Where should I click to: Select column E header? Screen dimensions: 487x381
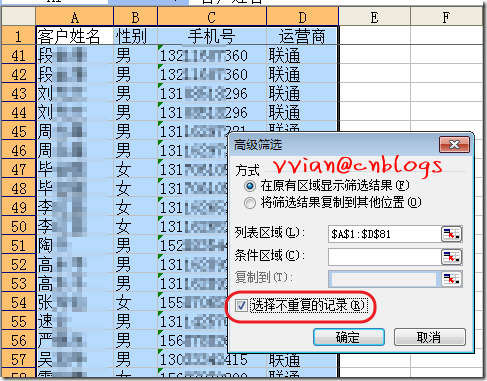point(375,17)
